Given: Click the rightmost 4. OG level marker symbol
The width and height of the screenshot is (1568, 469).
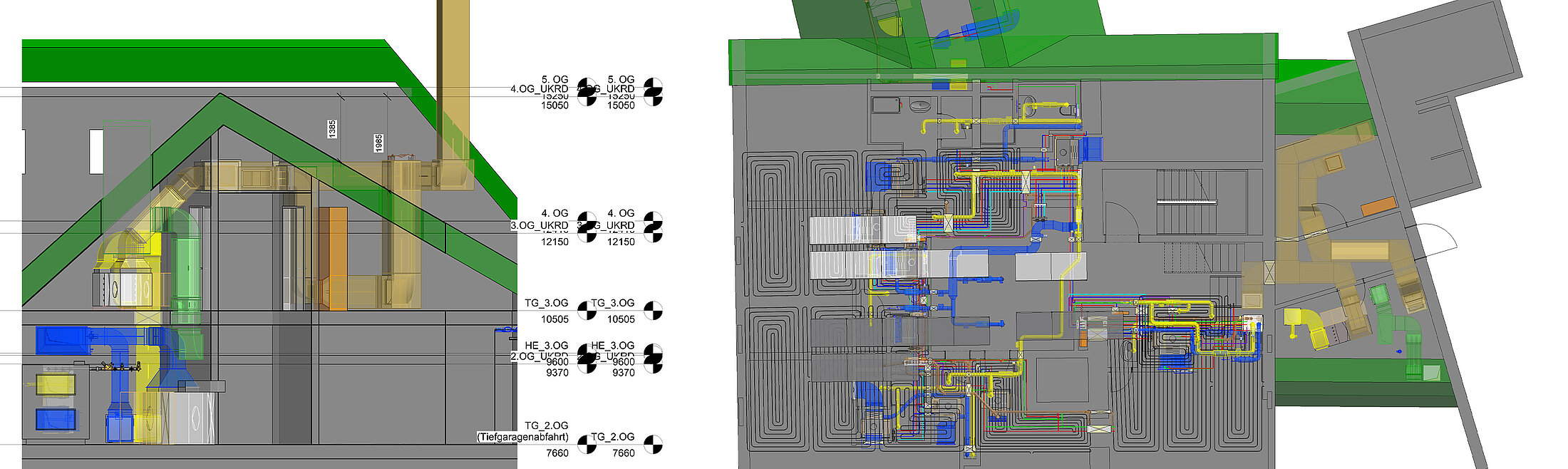Looking at the screenshot, I should pos(653,227).
